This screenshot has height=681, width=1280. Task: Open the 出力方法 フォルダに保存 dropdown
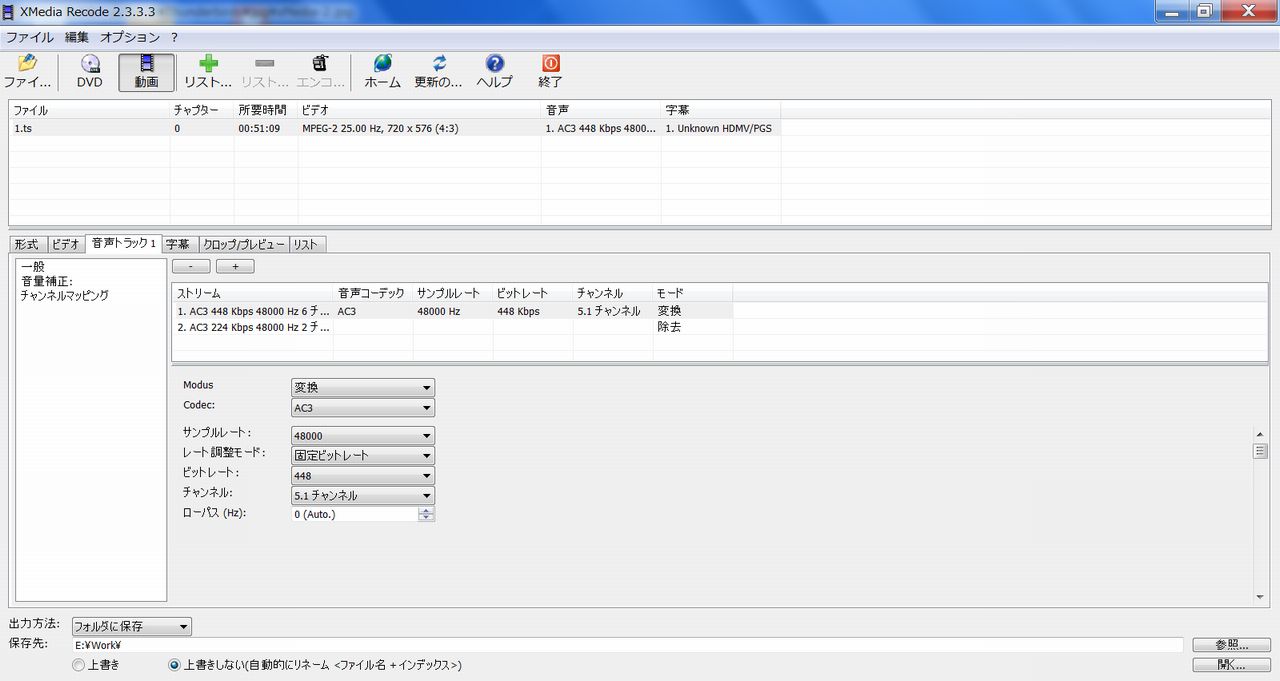tap(131, 626)
